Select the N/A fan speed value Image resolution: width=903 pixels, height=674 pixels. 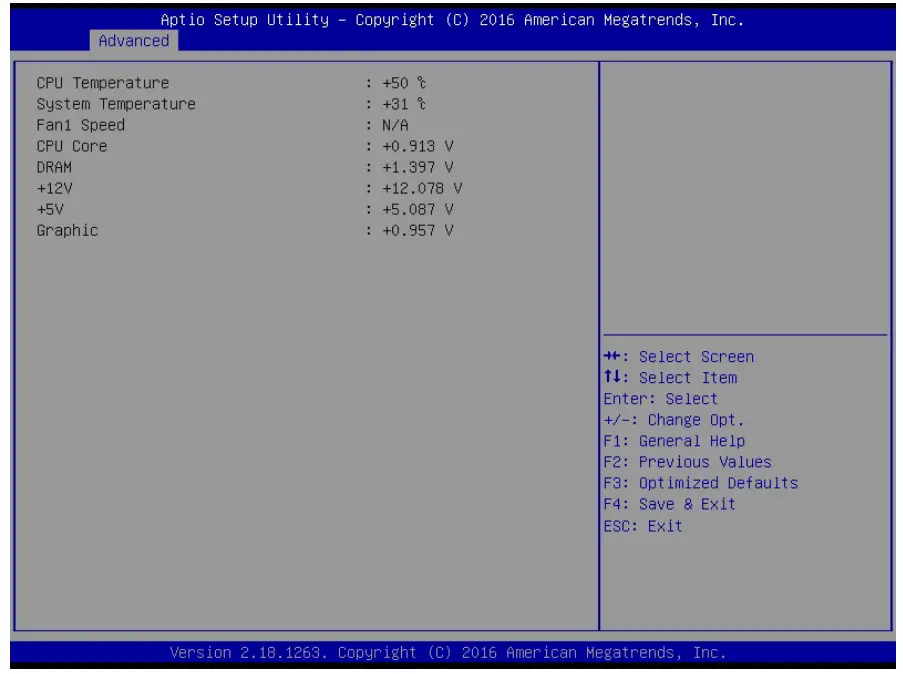[x=395, y=125]
